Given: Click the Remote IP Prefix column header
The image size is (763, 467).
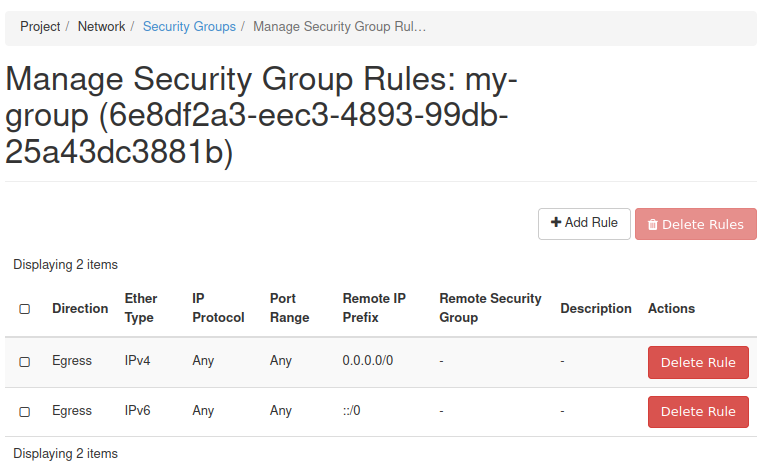Looking at the screenshot, I should coord(374,308).
